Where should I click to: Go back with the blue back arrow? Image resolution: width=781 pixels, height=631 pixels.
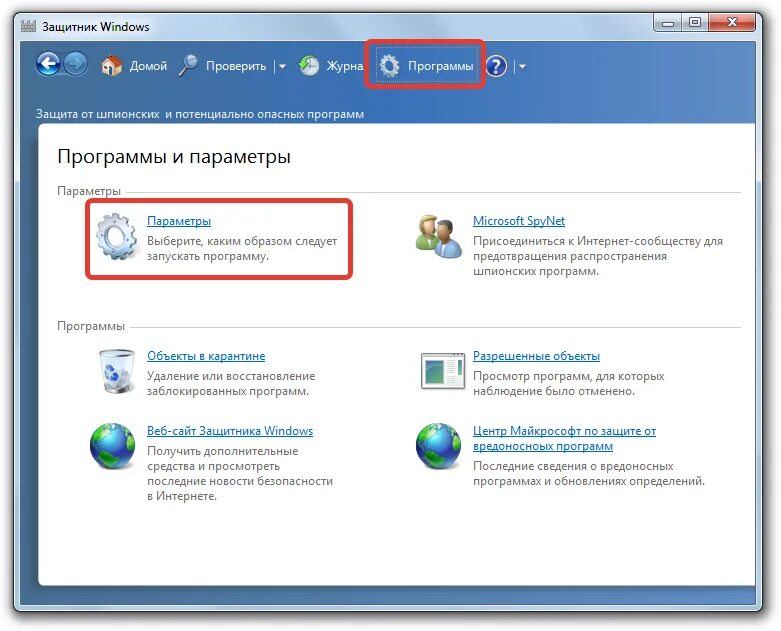[48, 64]
